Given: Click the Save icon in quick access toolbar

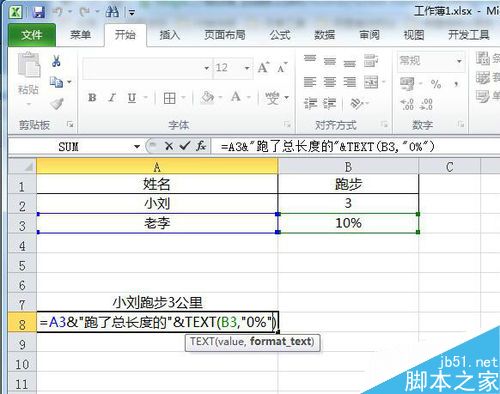Looking at the screenshot, I should click(39, 12).
